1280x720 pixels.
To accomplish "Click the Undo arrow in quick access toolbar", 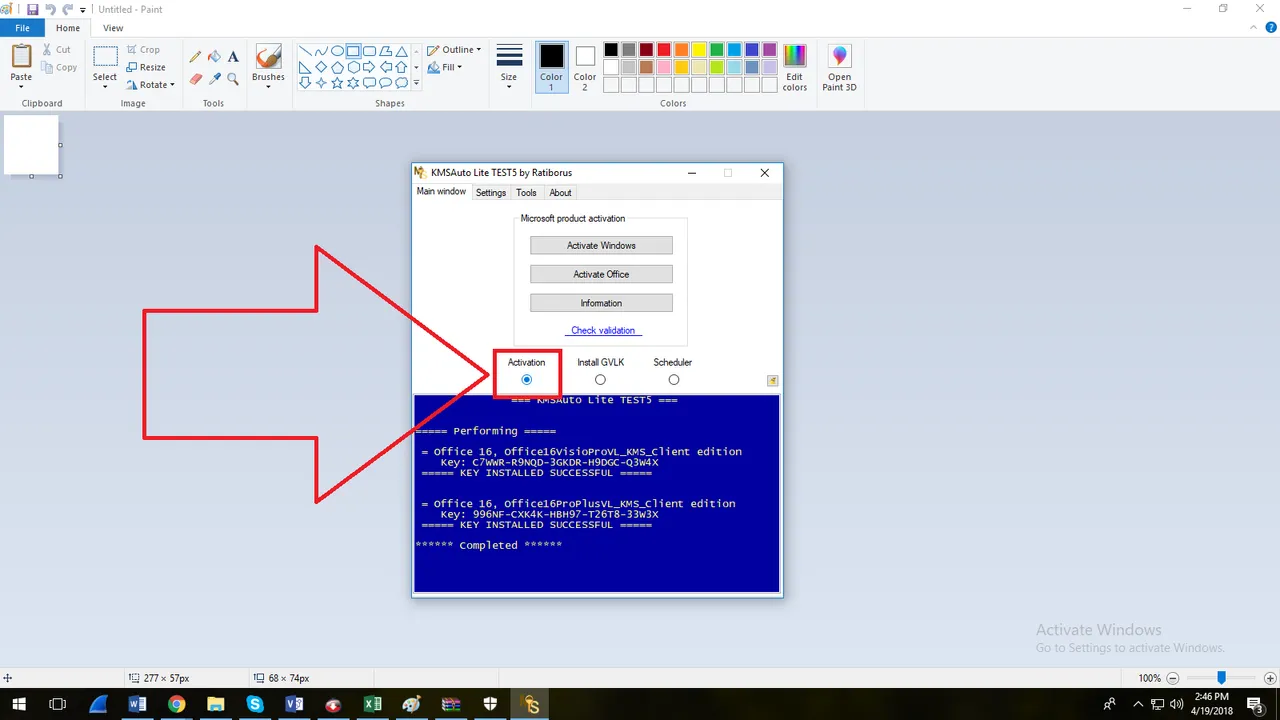I will 50,9.
